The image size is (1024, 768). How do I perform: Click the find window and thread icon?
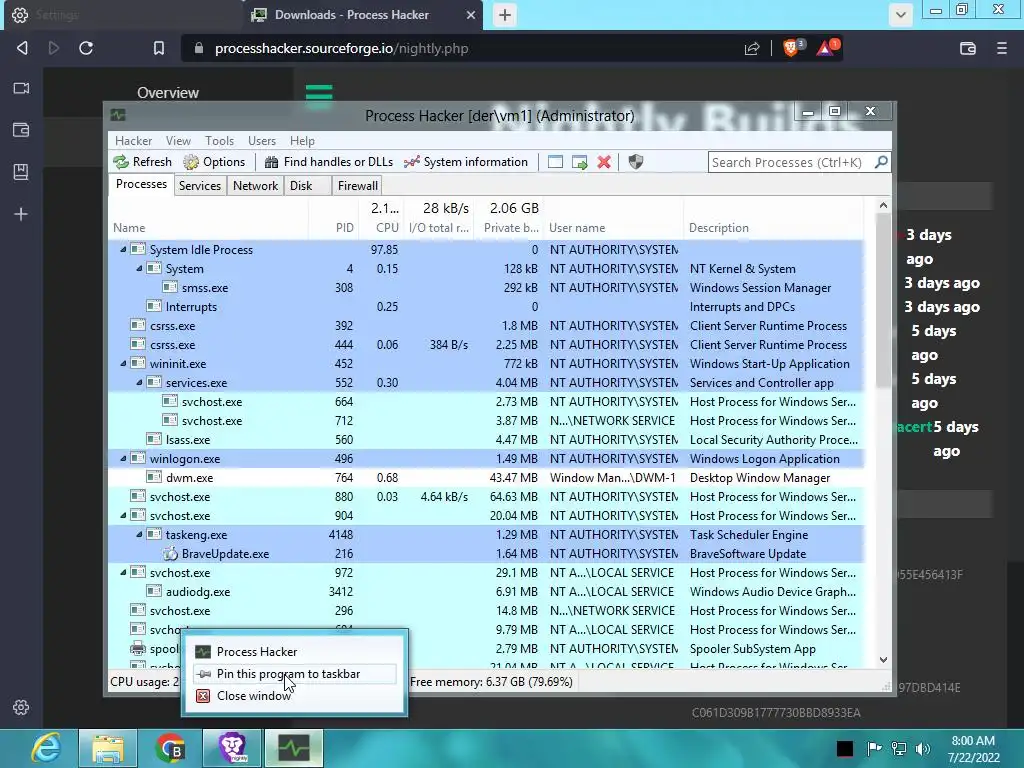coord(579,162)
